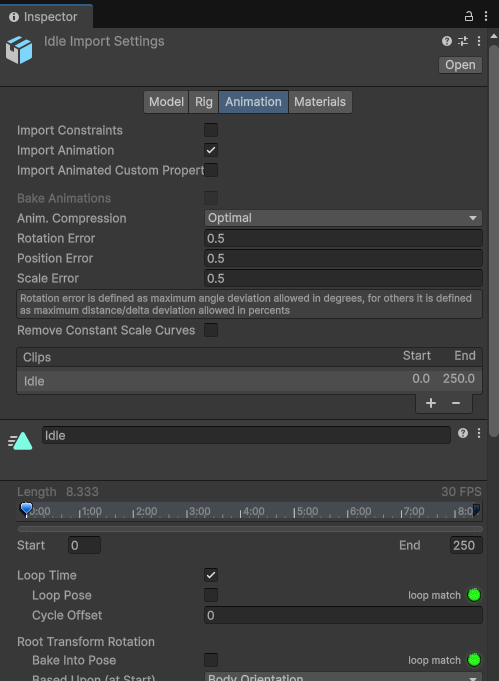Select the Animation tab
The width and height of the screenshot is (499, 681).
pos(253,102)
